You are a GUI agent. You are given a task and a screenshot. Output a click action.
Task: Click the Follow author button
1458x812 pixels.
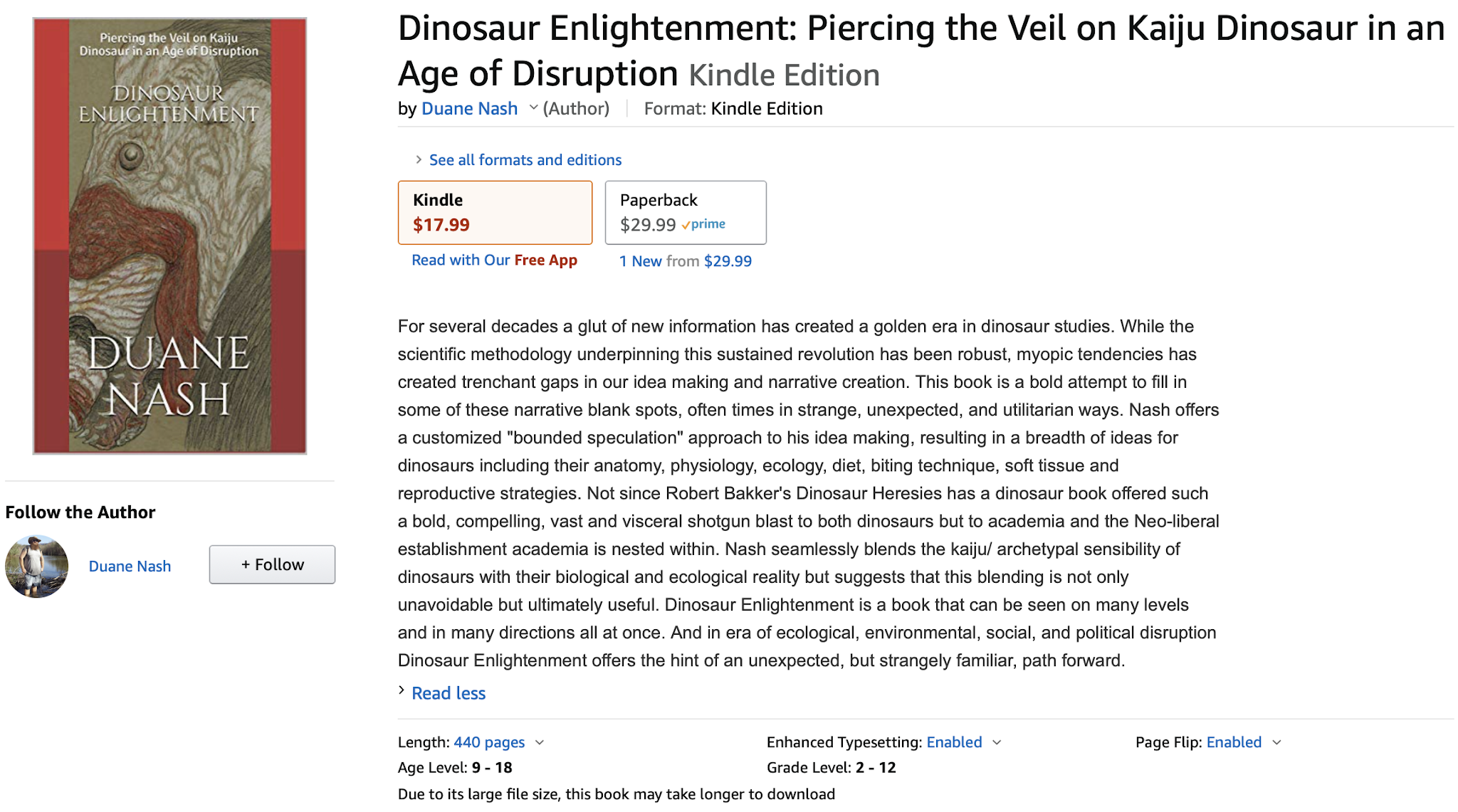pos(272,565)
